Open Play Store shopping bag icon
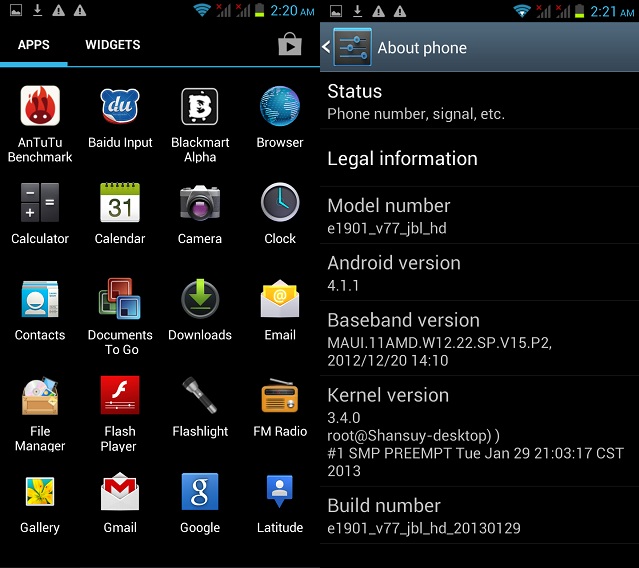The image size is (639, 568). click(x=290, y=44)
